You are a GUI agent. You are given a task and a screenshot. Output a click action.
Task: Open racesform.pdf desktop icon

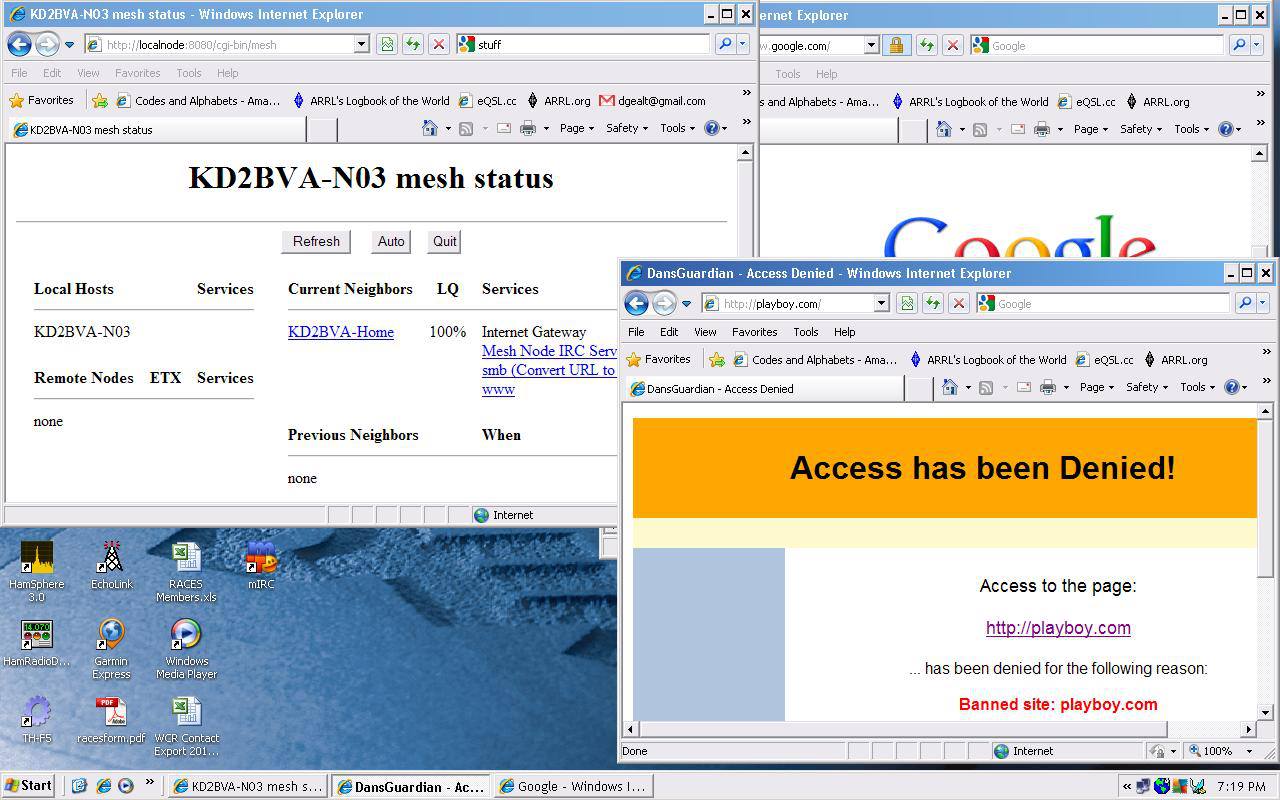(x=111, y=719)
